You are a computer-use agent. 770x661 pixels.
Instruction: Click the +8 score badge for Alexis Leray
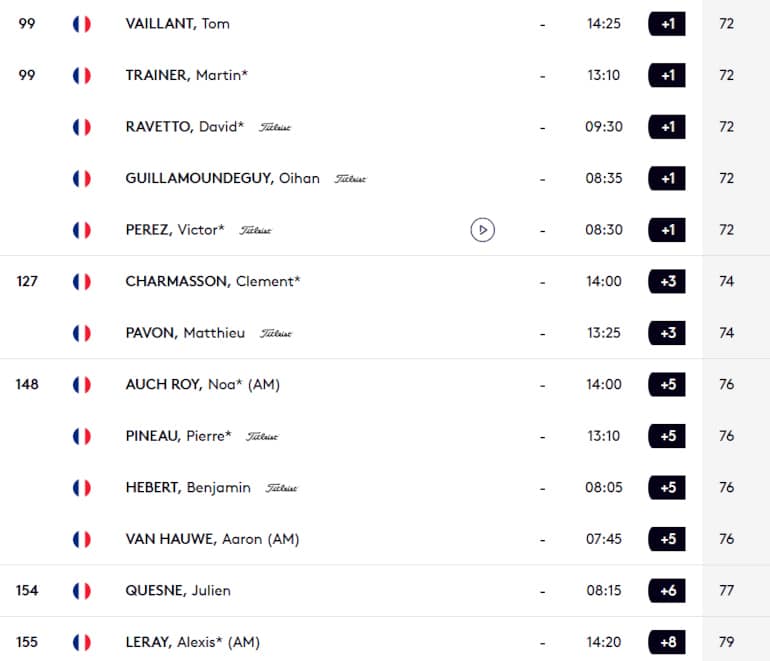pyautogui.click(x=667, y=642)
